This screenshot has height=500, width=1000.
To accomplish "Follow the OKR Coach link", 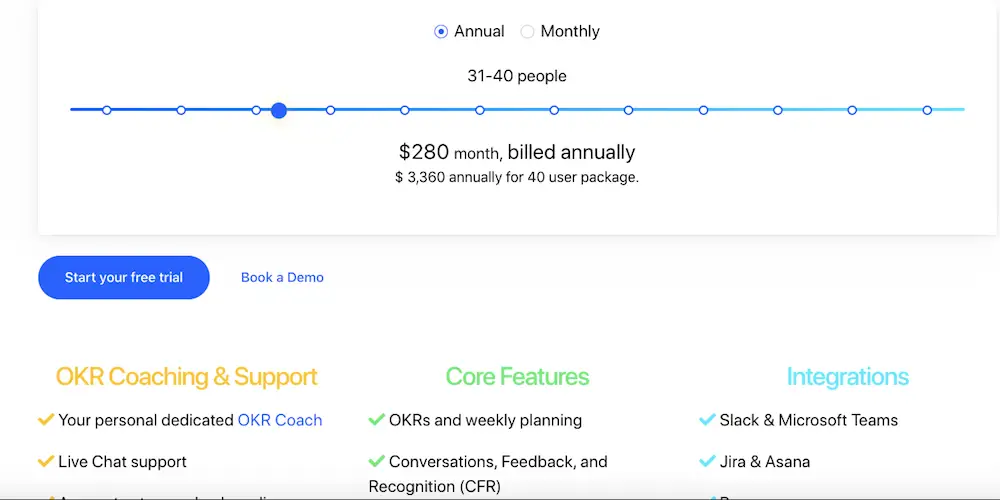I will (280, 420).
